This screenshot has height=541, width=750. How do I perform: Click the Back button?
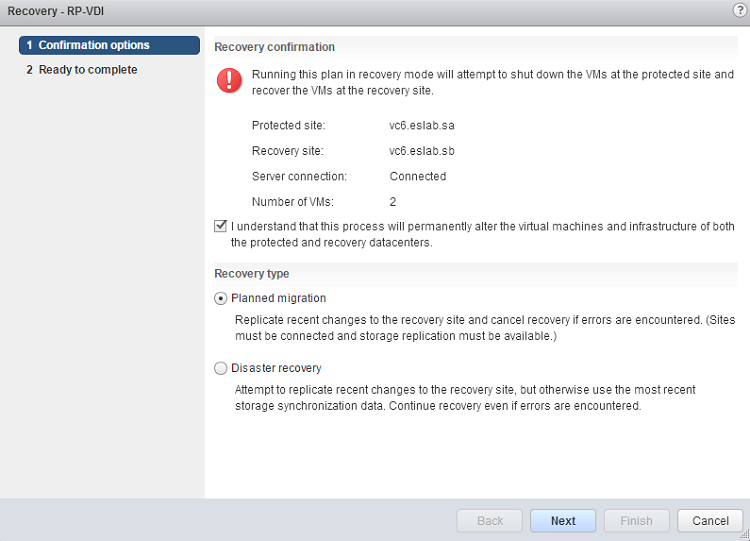coord(489,521)
